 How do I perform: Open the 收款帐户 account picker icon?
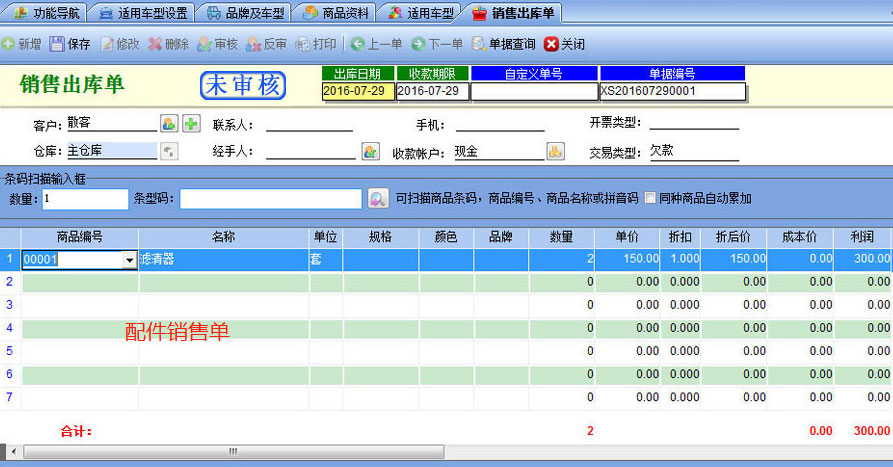tap(555, 151)
